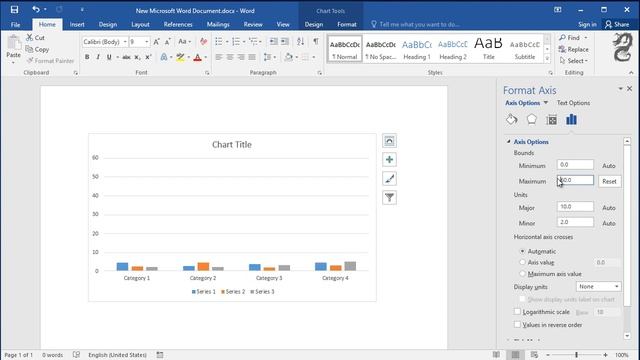Open Chart Elements plus button

pos(389,160)
